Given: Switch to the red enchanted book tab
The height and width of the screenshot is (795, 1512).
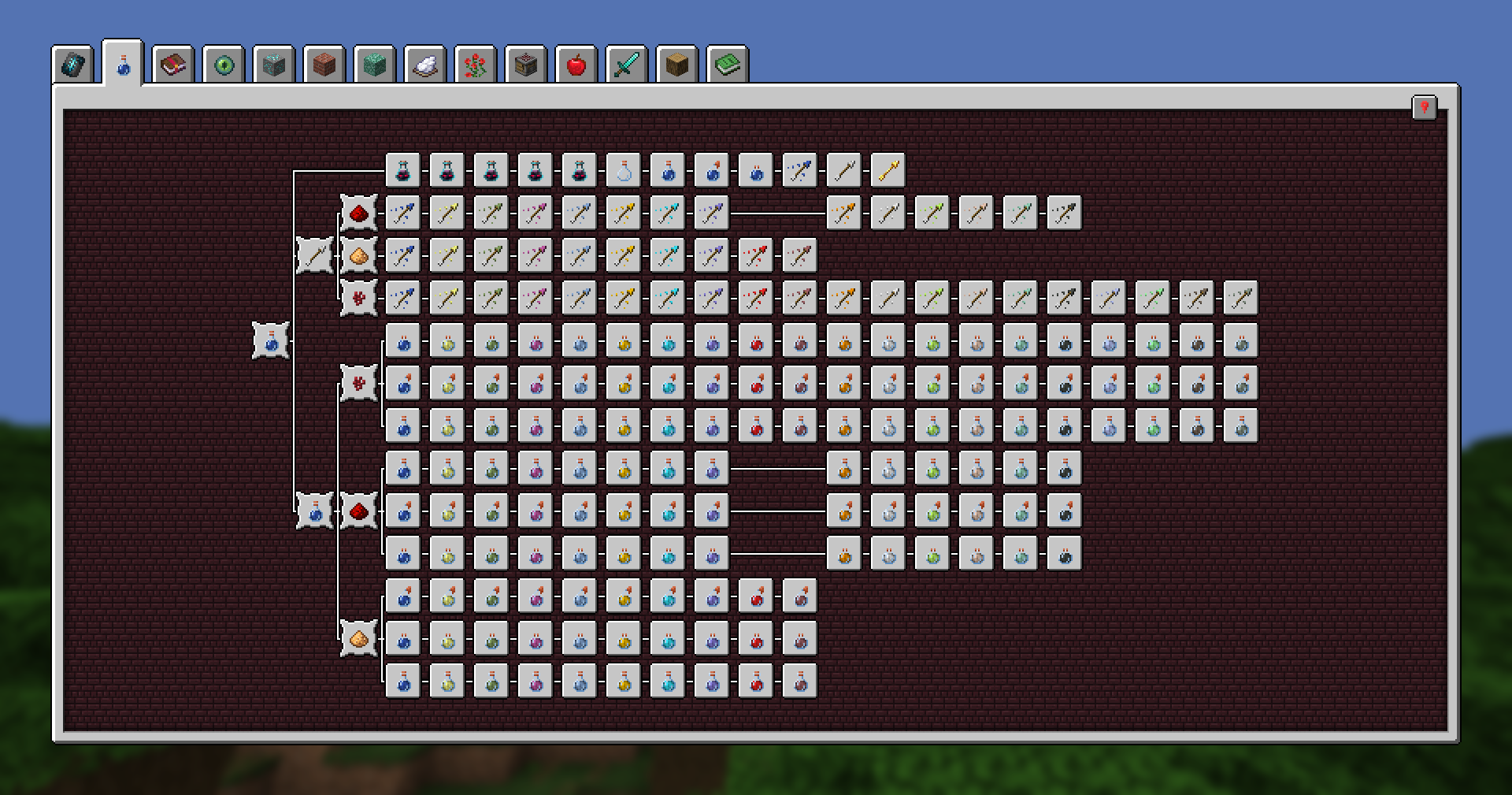Looking at the screenshot, I should coord(173,65).
